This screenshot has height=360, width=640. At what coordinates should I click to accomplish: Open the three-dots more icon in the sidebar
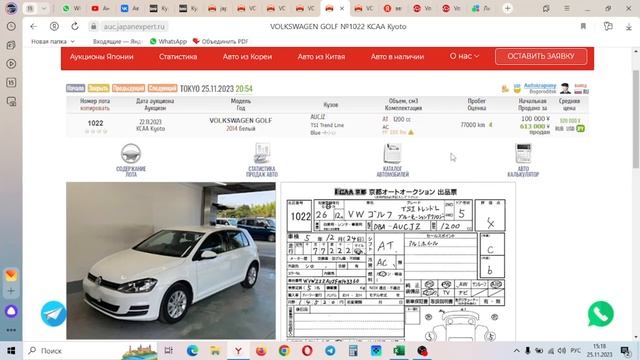(11, 330)
